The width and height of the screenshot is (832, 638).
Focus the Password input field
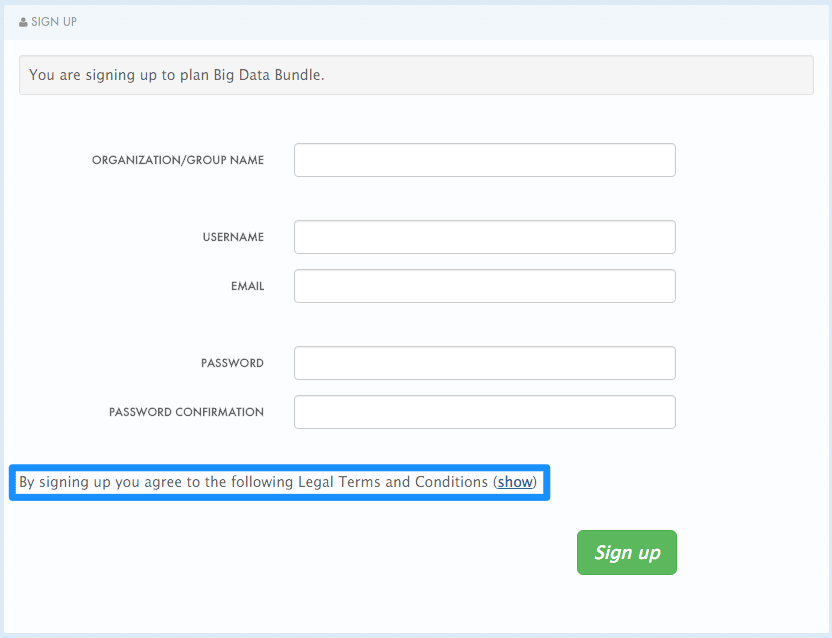pyautogui.click(x=484, y=363)
